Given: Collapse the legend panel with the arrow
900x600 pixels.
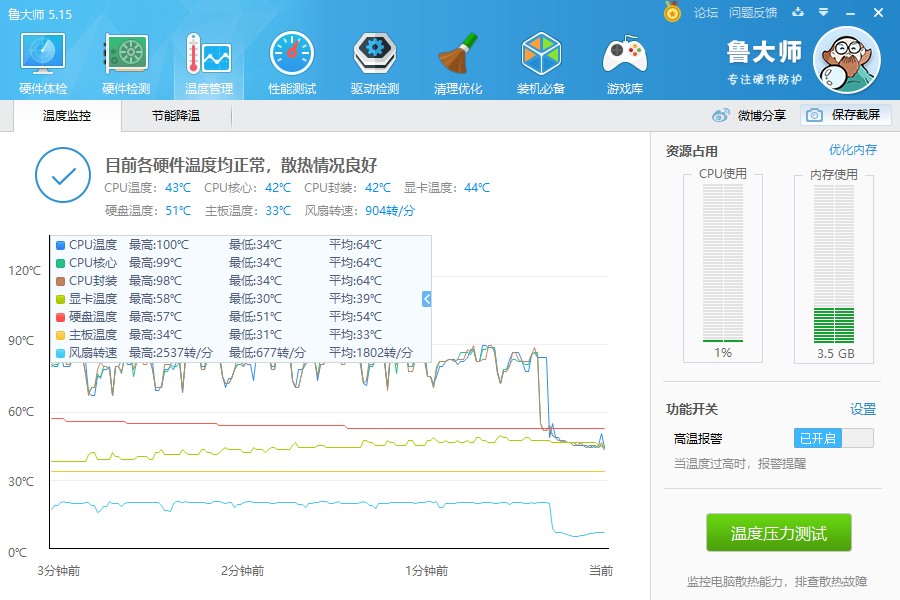Looking at the screenshot, I should [x=426, y=299].
